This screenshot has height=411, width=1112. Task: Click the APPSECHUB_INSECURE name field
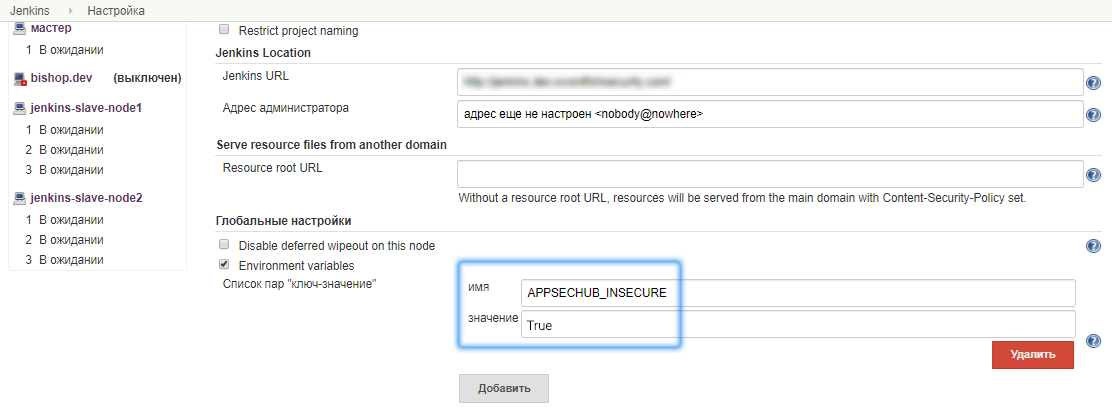[x=797, y=292]
